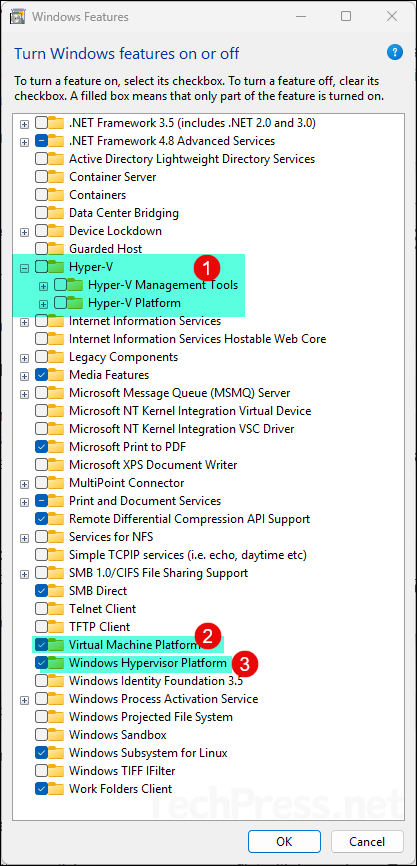Expand the Windows Process Activation Service node
Viewport: 417px width, 866px height.
(24, 700)
